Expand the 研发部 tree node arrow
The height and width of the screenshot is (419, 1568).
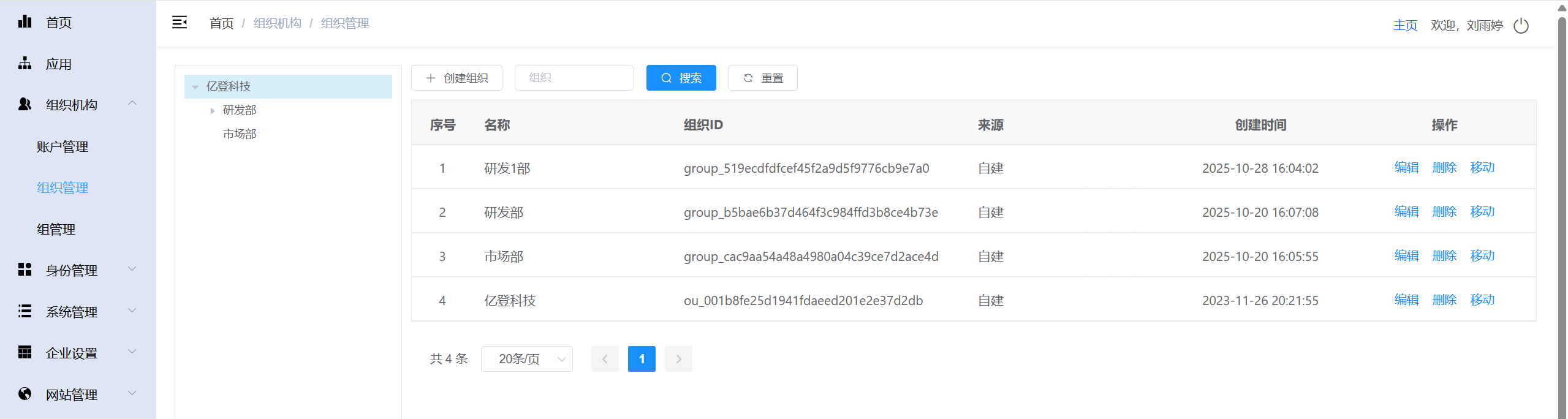212,111
